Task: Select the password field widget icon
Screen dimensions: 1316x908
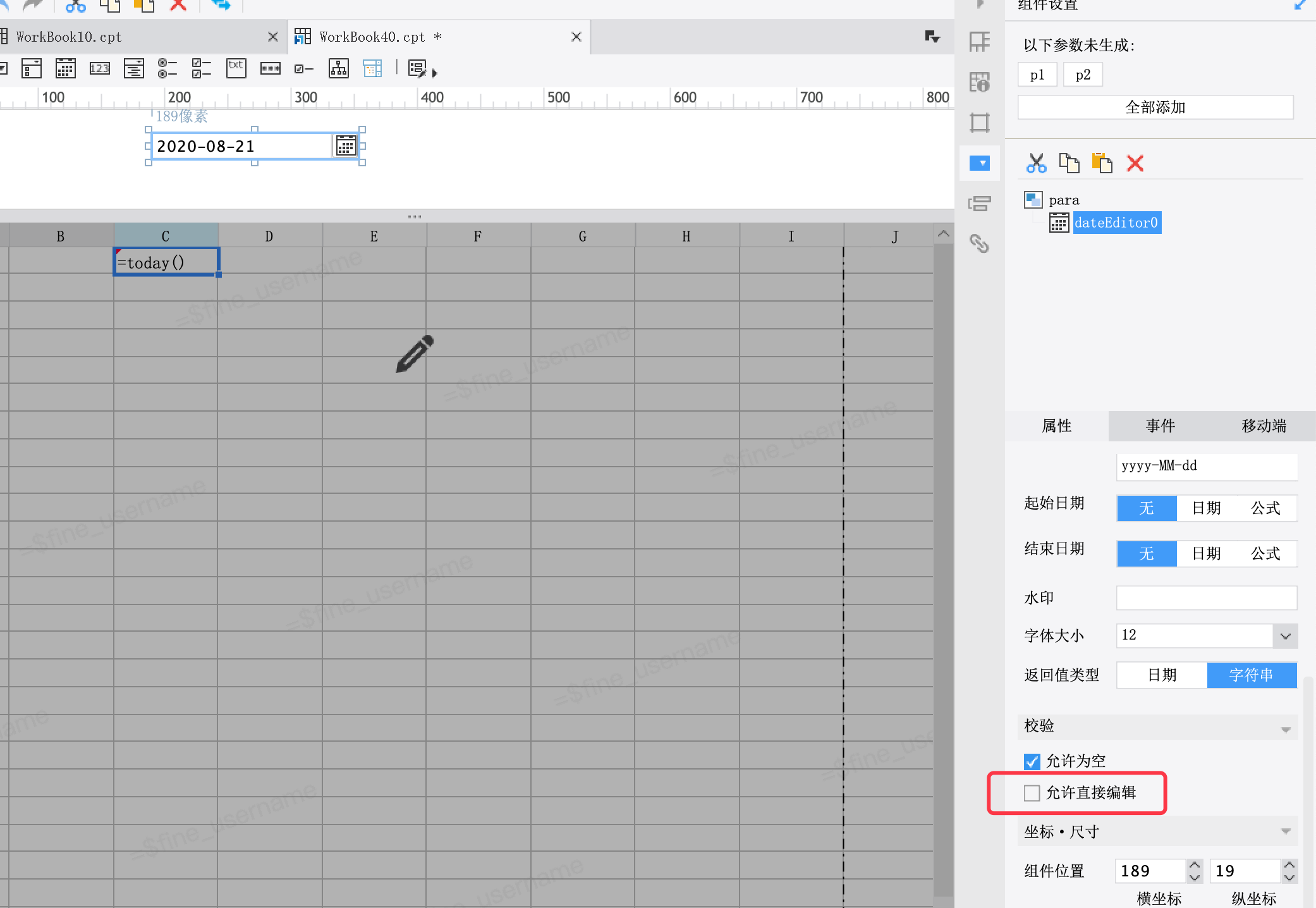Action: [x=270, y=68]
